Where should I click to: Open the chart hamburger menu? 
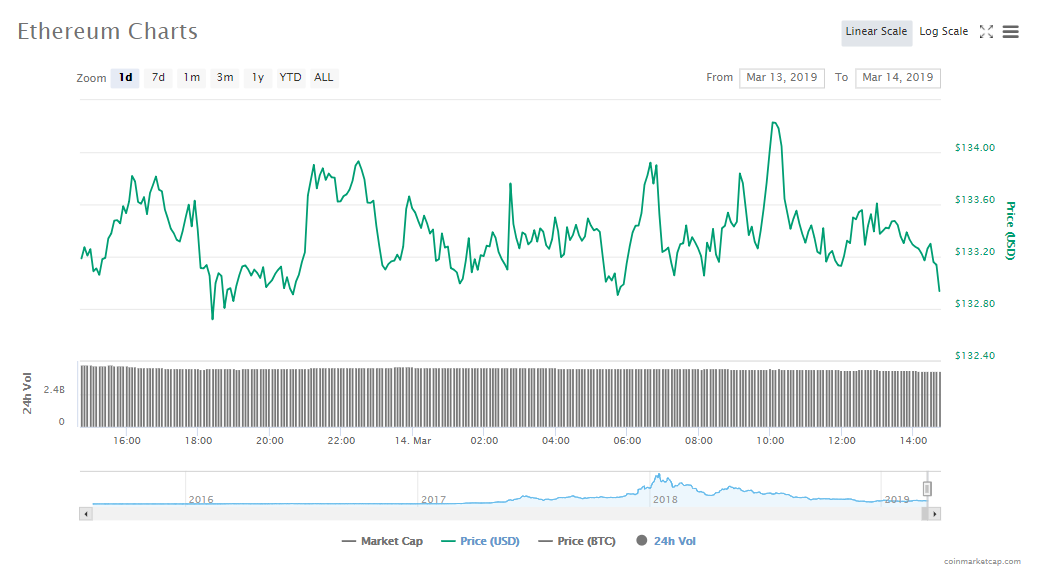pos(1010,32)
